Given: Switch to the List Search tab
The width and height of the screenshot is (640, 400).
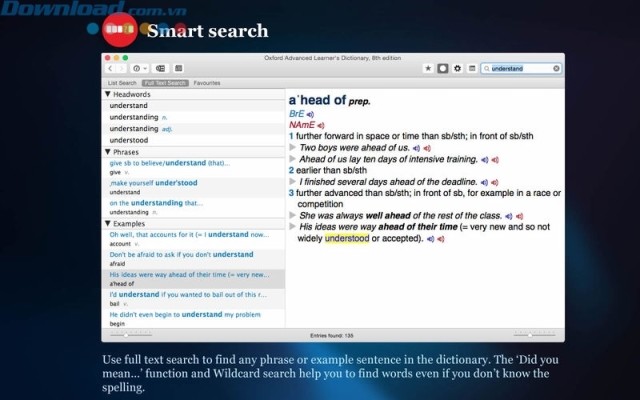Looking at the screenshot, I should coord(122,83).
